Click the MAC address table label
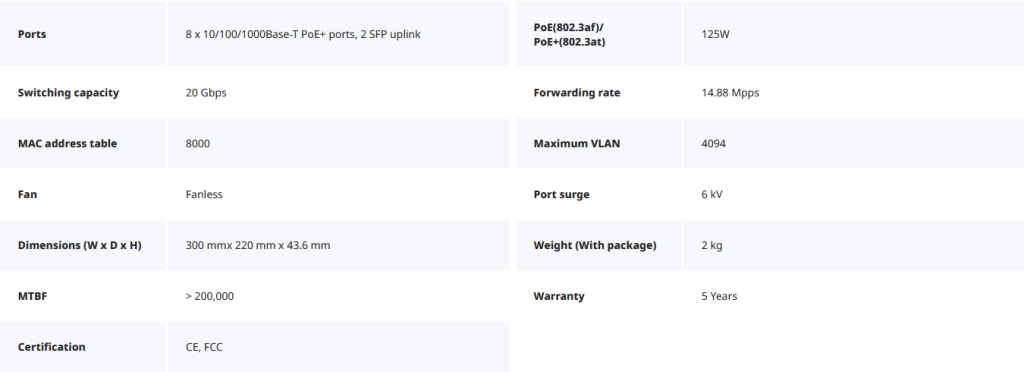This screenshot has height=372, width=1024. point(67,144)
